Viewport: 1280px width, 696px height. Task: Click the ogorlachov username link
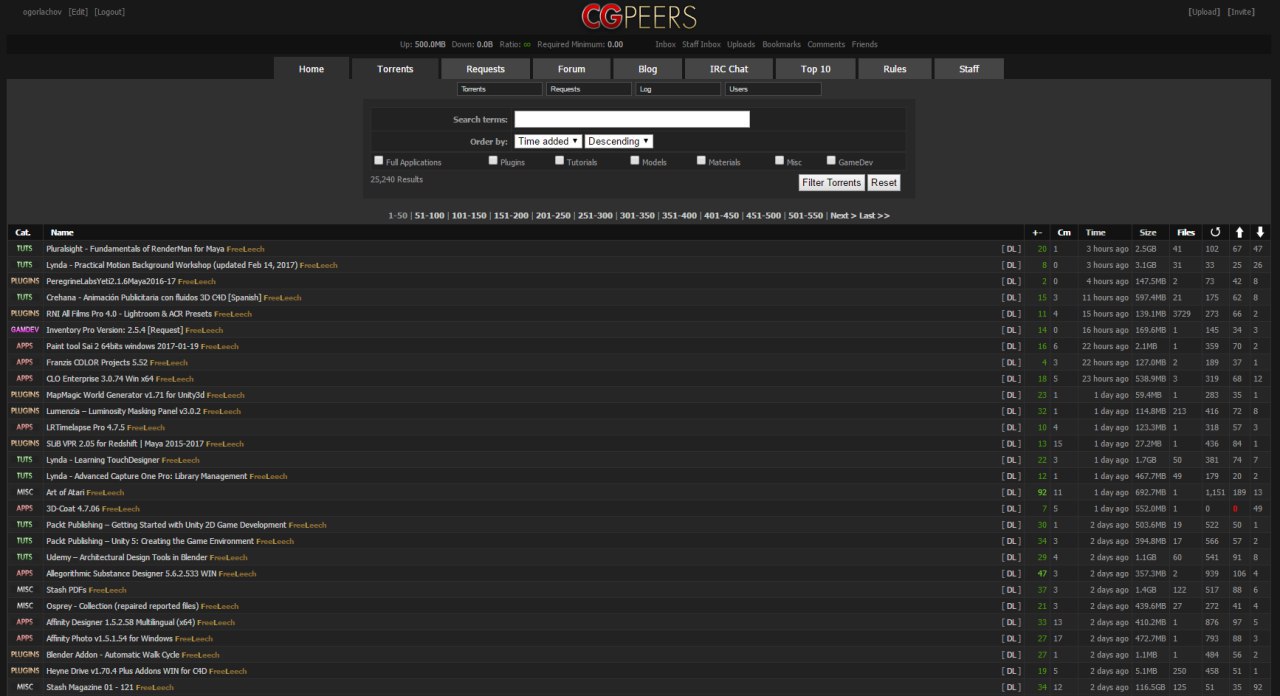pos(43,12)
